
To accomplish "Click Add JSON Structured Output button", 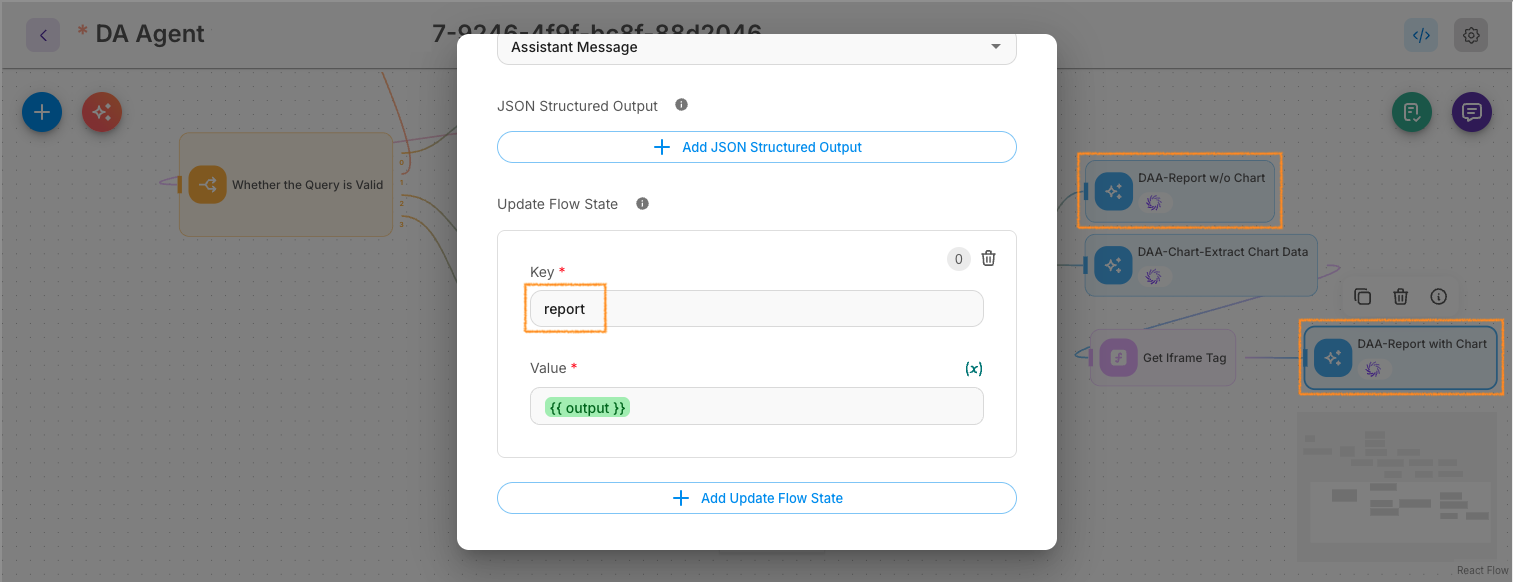I will click(x=756, y=147).
